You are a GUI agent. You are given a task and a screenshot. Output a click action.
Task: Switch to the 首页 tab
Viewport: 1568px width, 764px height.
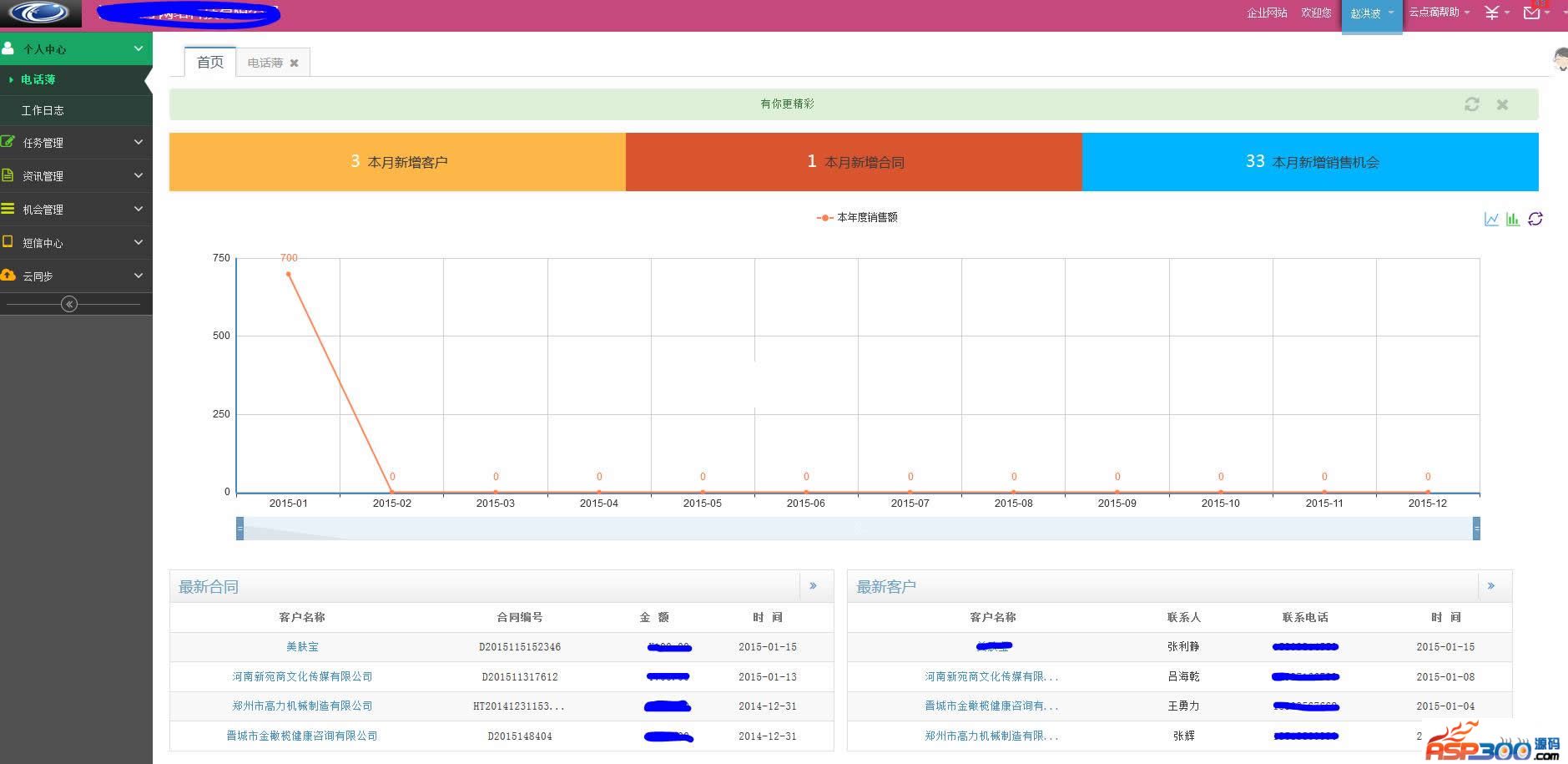pyautogui.click(x=210, y=63)
